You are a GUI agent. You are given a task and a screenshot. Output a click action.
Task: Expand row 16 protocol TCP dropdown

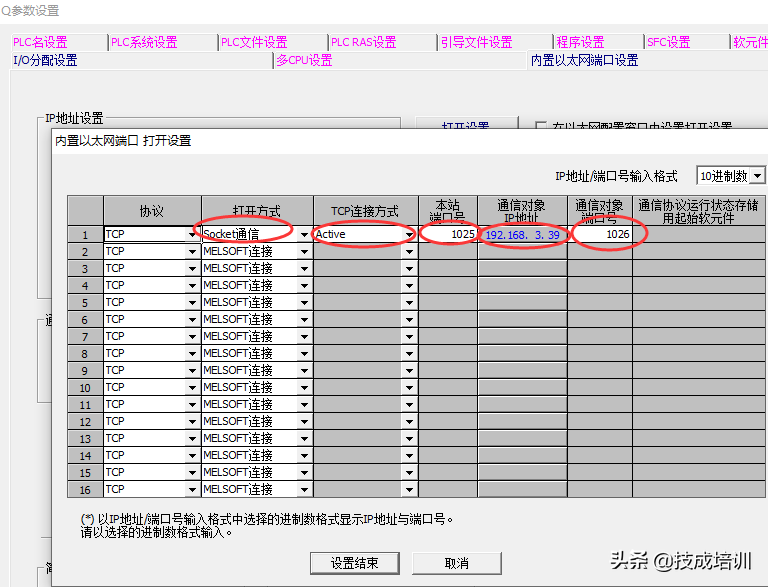(192, 490)
